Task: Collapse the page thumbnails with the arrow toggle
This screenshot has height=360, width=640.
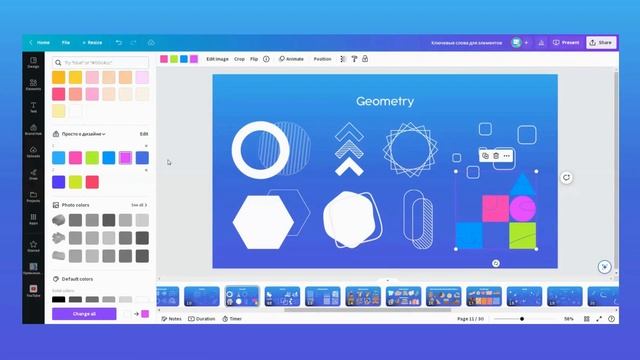Action: click(x=387, y=280)
